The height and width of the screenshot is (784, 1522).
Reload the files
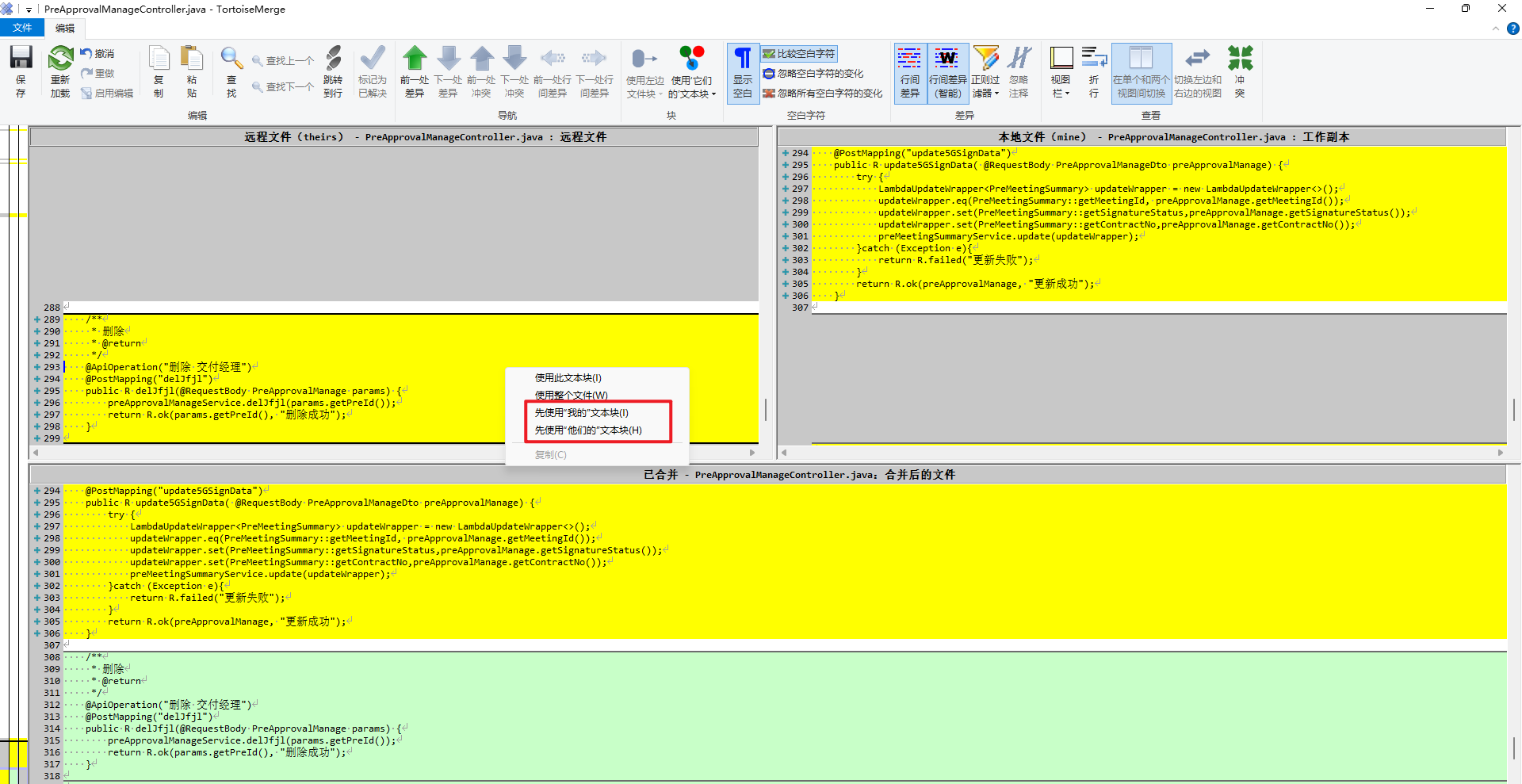pyautogui.click(x=60, y=71)
